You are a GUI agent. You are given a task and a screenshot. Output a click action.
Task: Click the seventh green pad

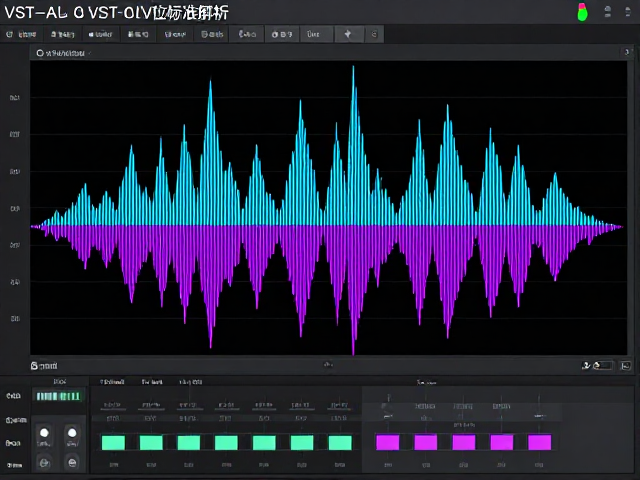coord(340,442)
